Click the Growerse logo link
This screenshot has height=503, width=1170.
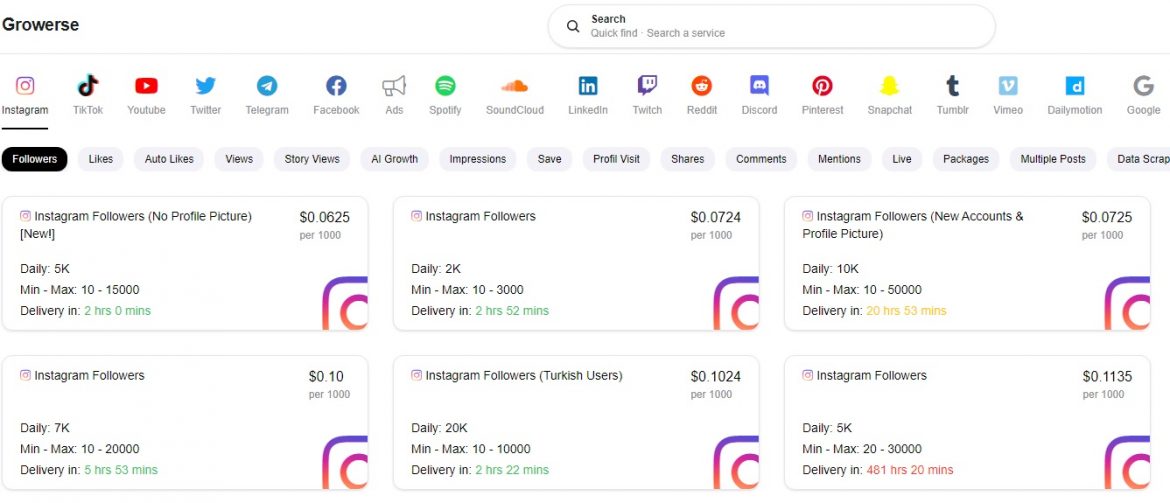coord(41,25)
